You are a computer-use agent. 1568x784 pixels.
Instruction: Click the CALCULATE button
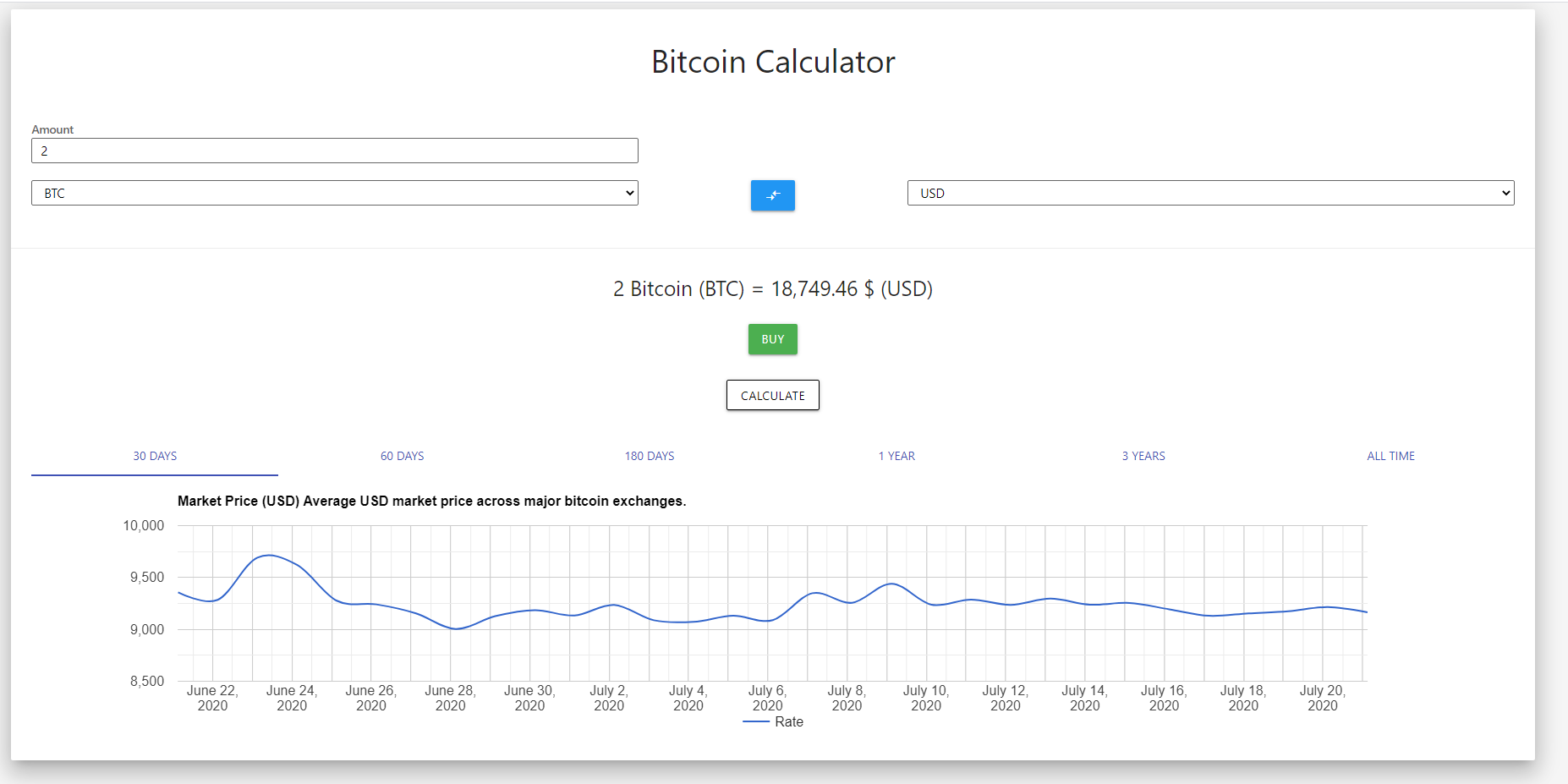tap(772, 395)
